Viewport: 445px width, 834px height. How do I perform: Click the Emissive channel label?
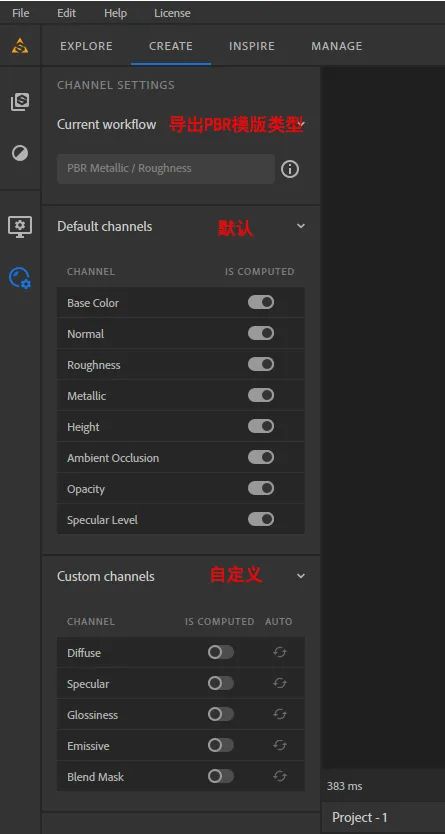pos(88,746)
